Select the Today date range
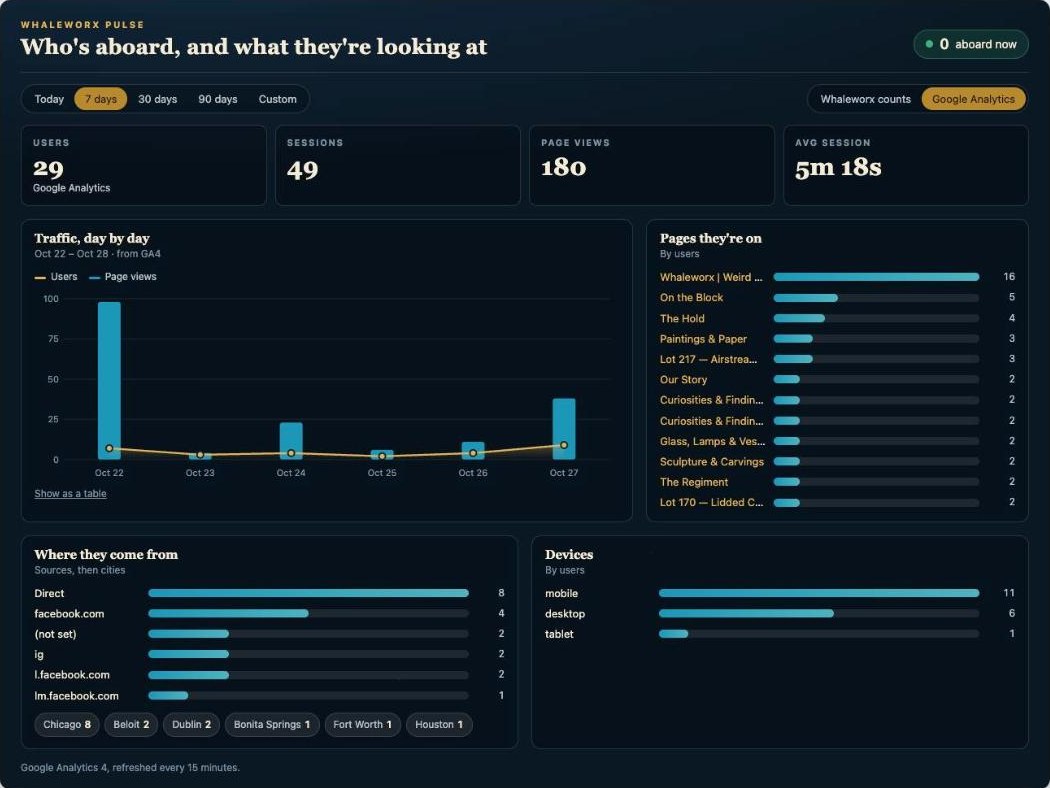Viewport: 1050px width, 788px height. click(49, 99)
